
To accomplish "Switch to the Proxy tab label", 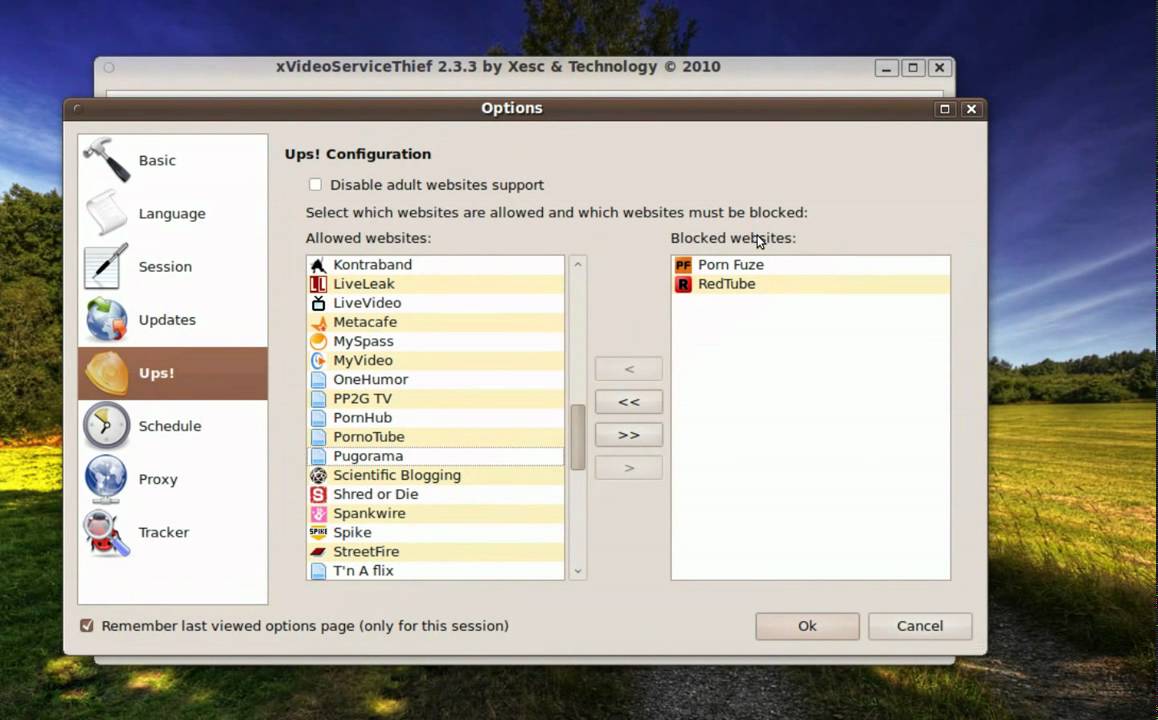I will pos(158,479).
